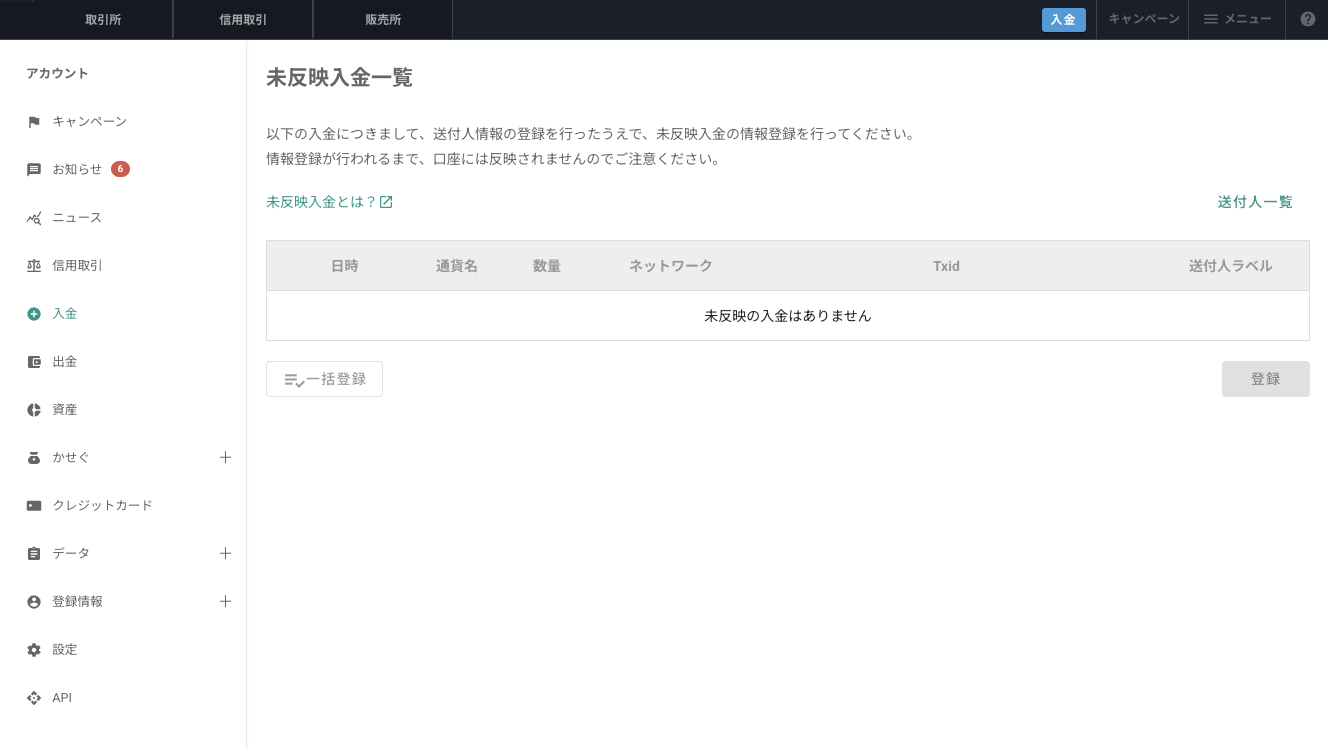Click the hamburger icon next to メニュー

coord(1210,19)
